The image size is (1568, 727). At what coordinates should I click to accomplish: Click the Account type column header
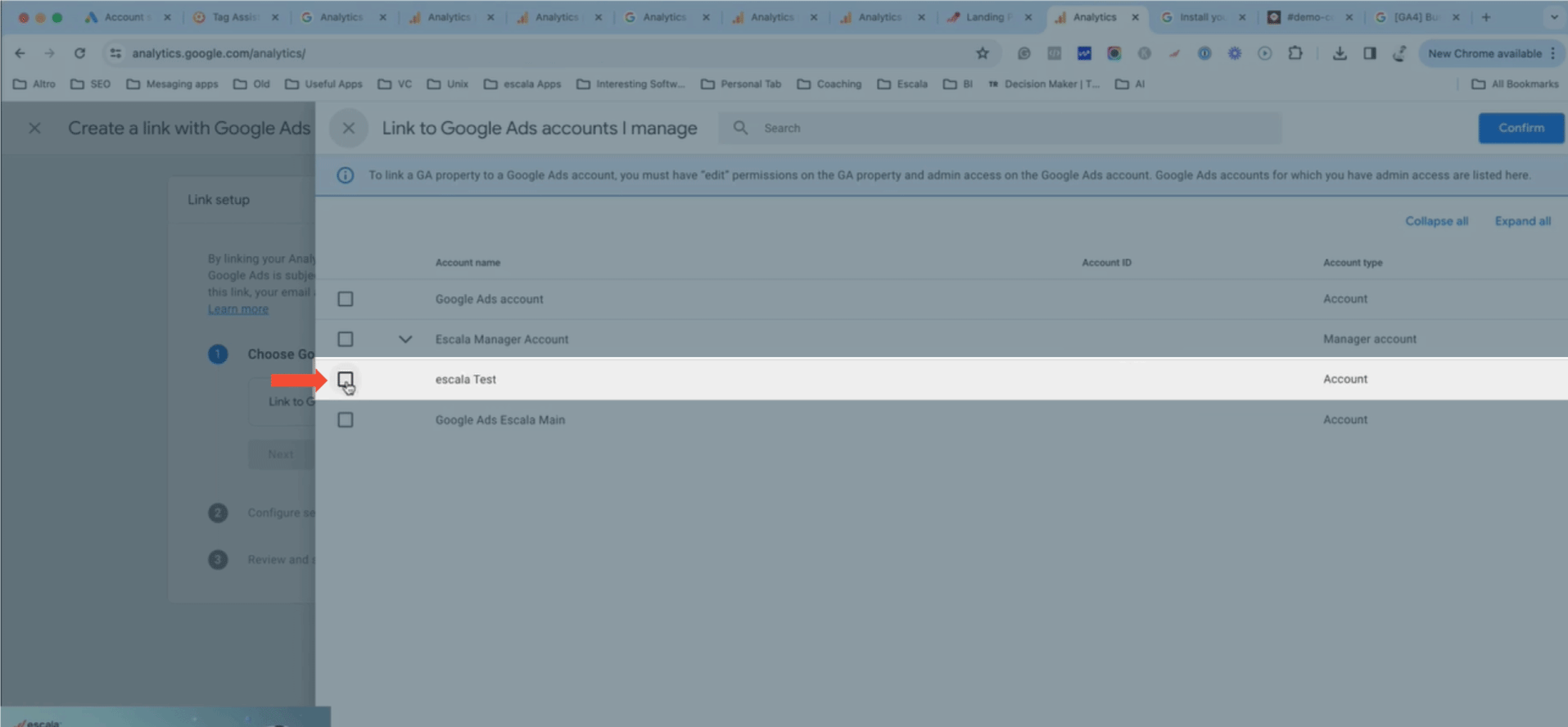click(1353, 263)
